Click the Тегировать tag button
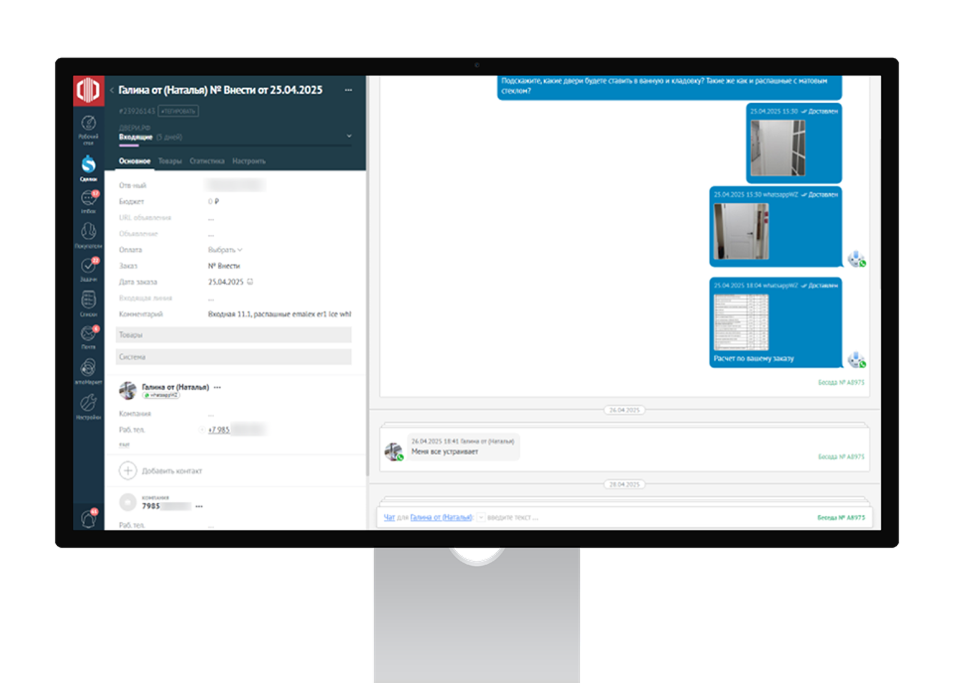Viewport: 954px width, 683px height. click(x=178, y=111)
